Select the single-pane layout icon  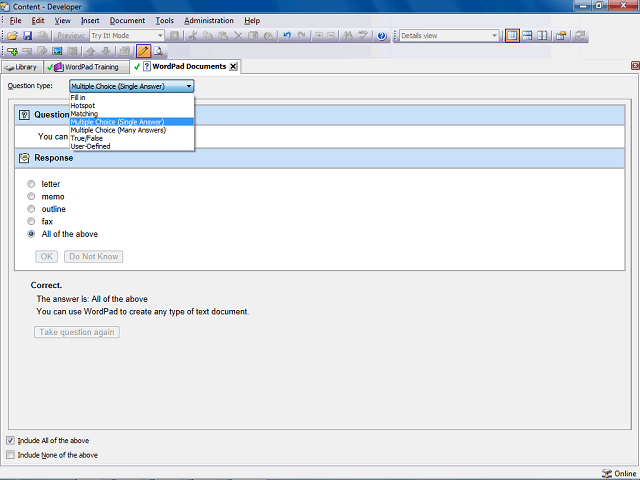coord(512,36)
